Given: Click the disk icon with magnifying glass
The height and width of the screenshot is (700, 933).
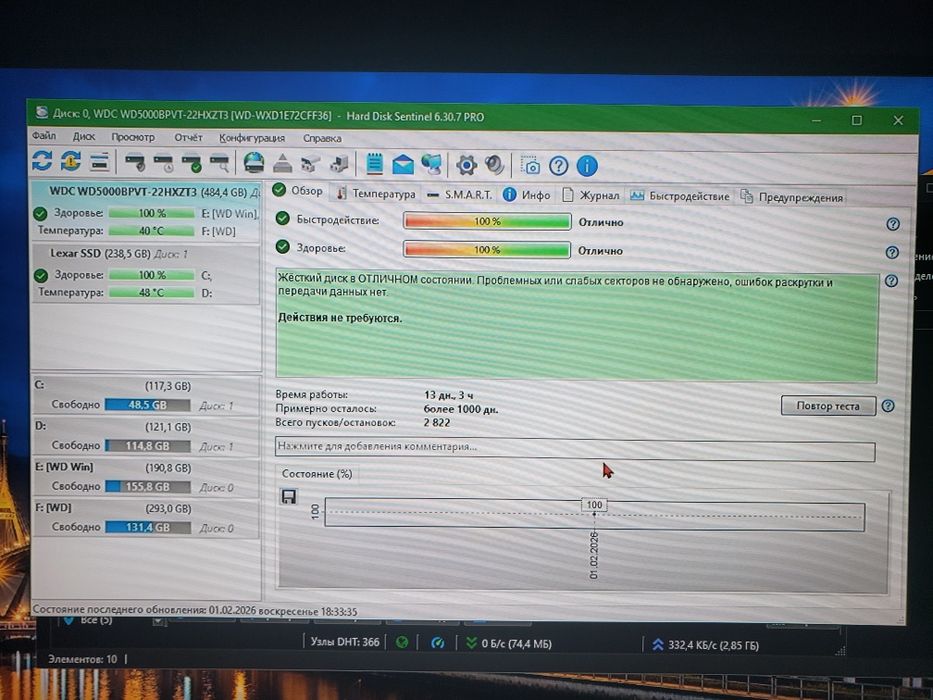Looking at the screenshot, I should coord(220,162).
